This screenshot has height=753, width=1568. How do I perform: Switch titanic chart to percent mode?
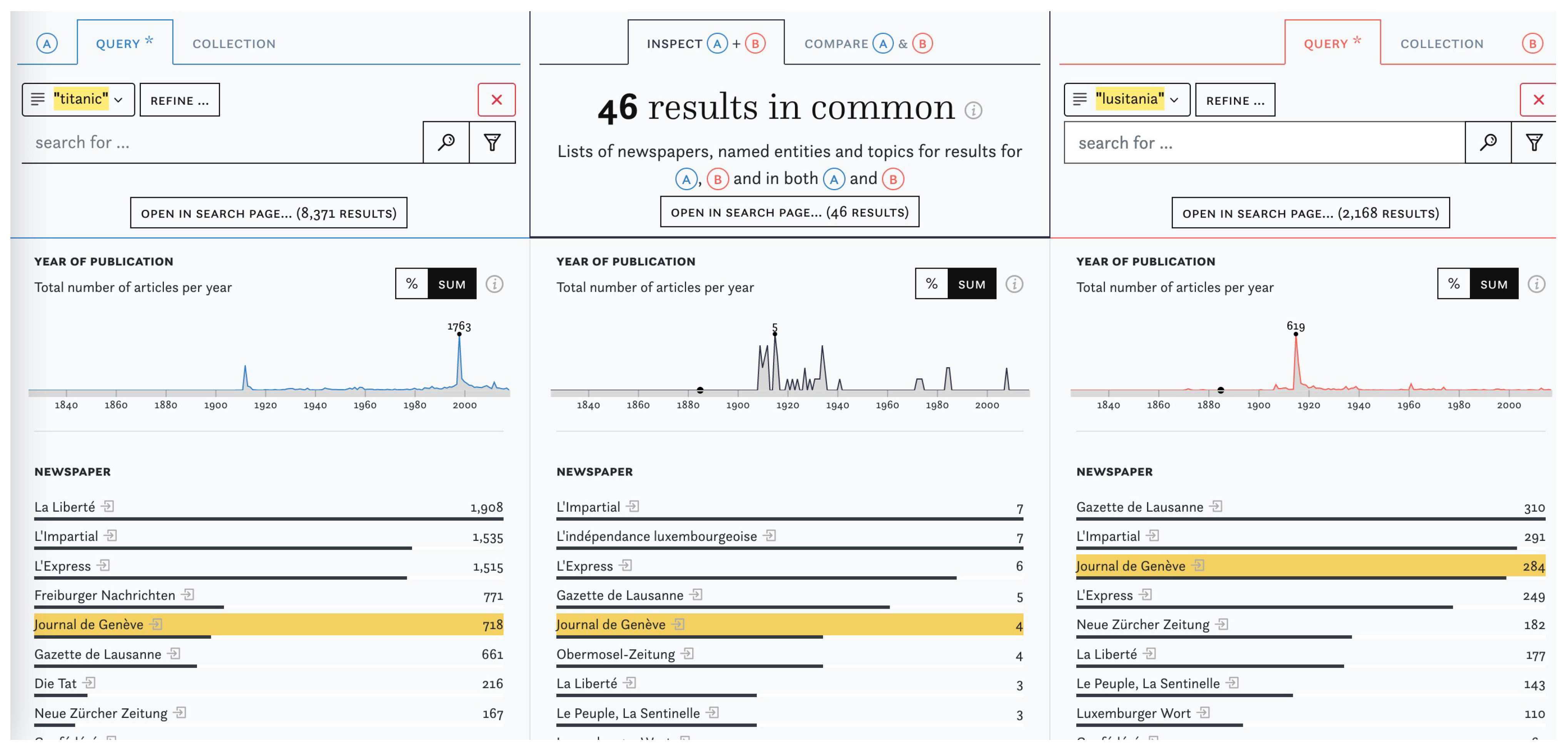point(411,284)
